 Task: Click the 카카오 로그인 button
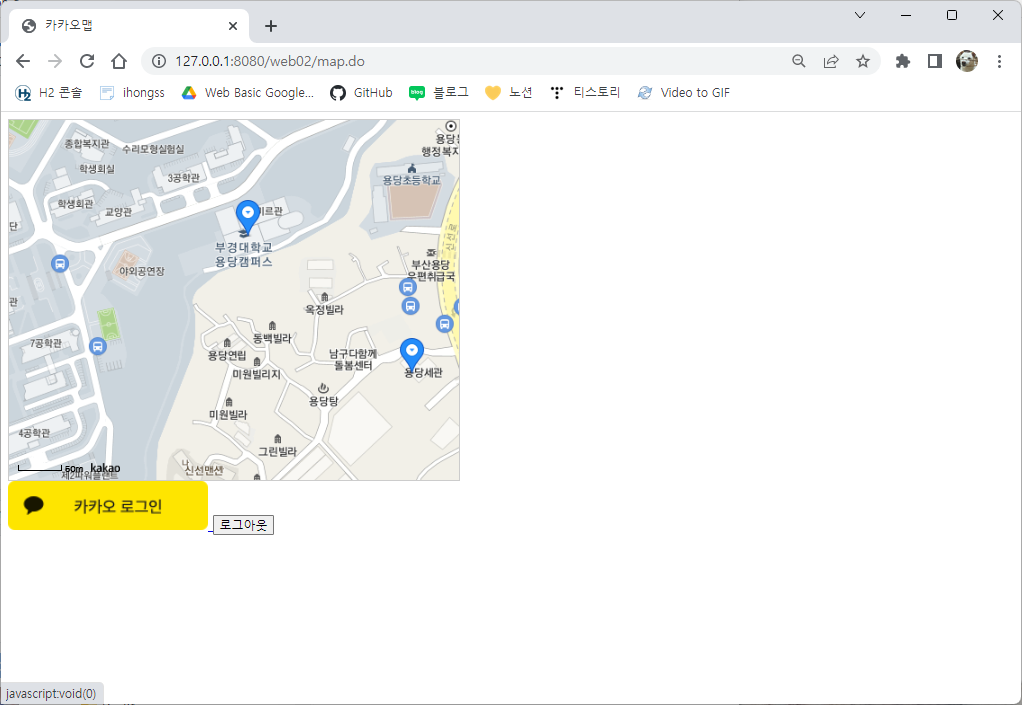(x=108, y=506)
